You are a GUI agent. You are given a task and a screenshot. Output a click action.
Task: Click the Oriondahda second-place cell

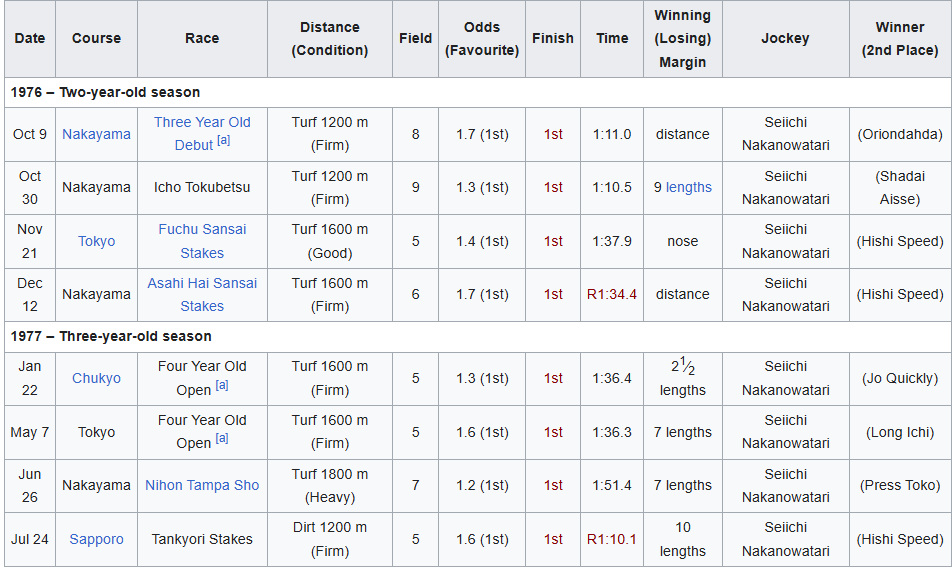pyautogui.click(x=900, y=134)
